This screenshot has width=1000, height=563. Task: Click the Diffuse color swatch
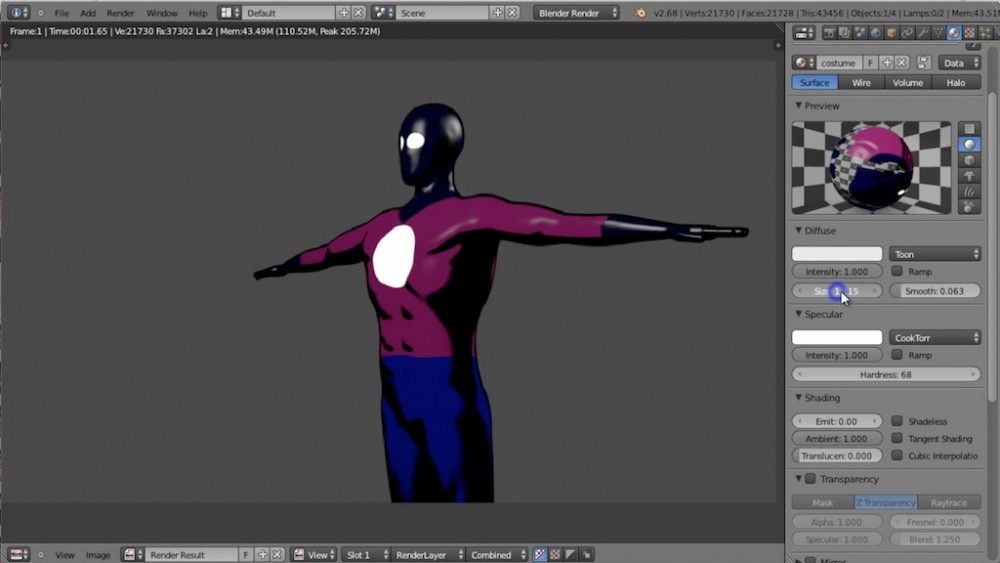pos(837,254)
